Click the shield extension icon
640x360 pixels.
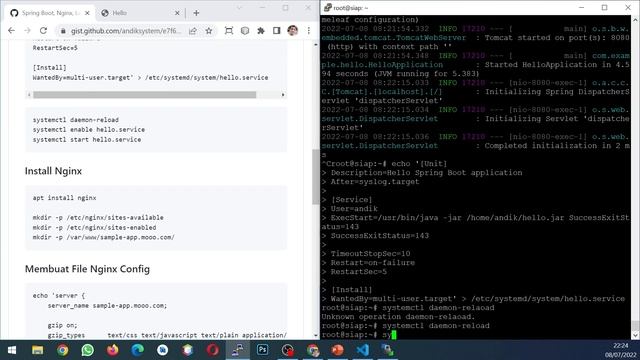tap(244, 31)
